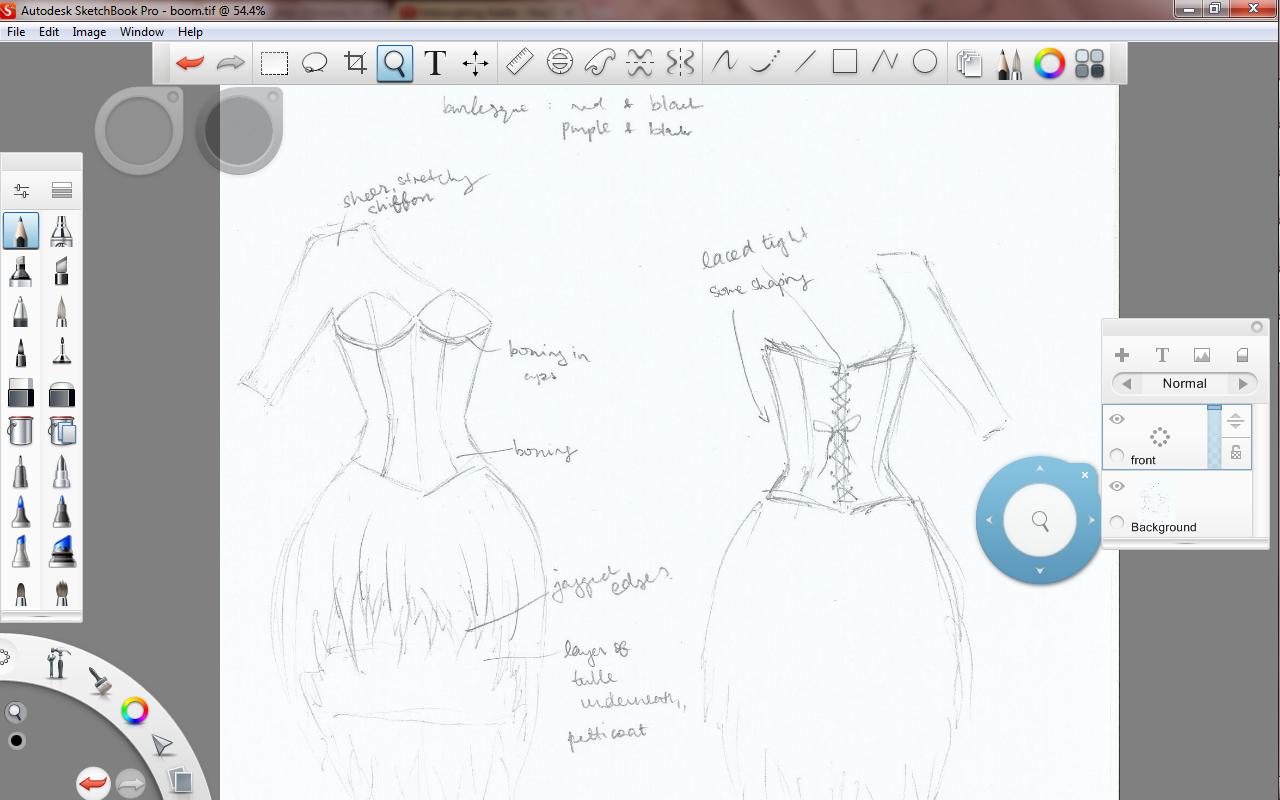Select the Steady Stroke tool
Viewport: 1280px width, 800px height.
tap(724, 63)
